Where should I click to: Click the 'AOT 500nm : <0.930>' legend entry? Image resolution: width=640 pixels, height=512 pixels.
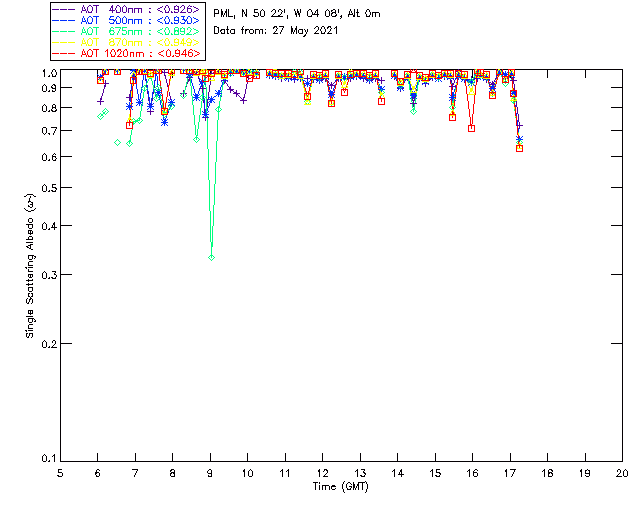(x=126, y=20)
